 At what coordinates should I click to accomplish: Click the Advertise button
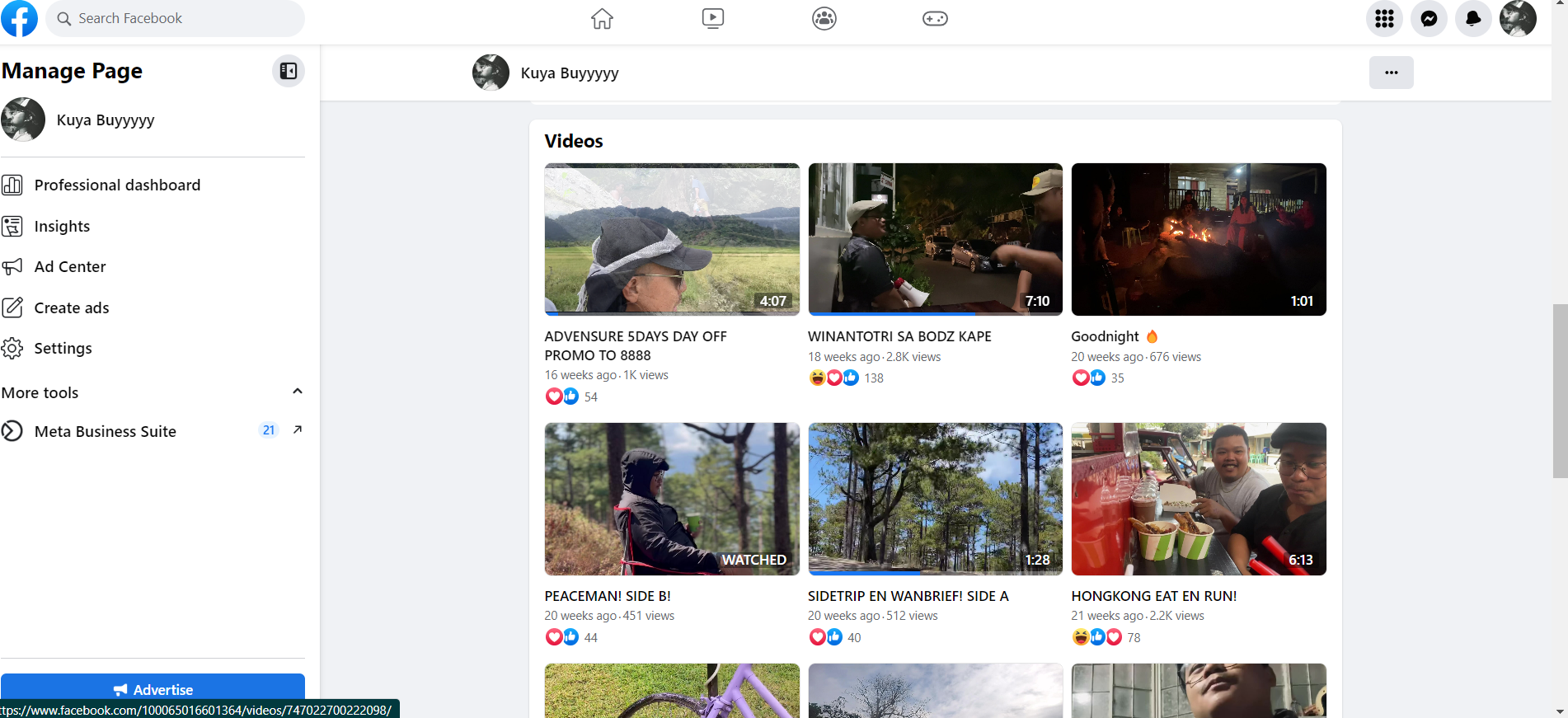click(x=153, y=689)
